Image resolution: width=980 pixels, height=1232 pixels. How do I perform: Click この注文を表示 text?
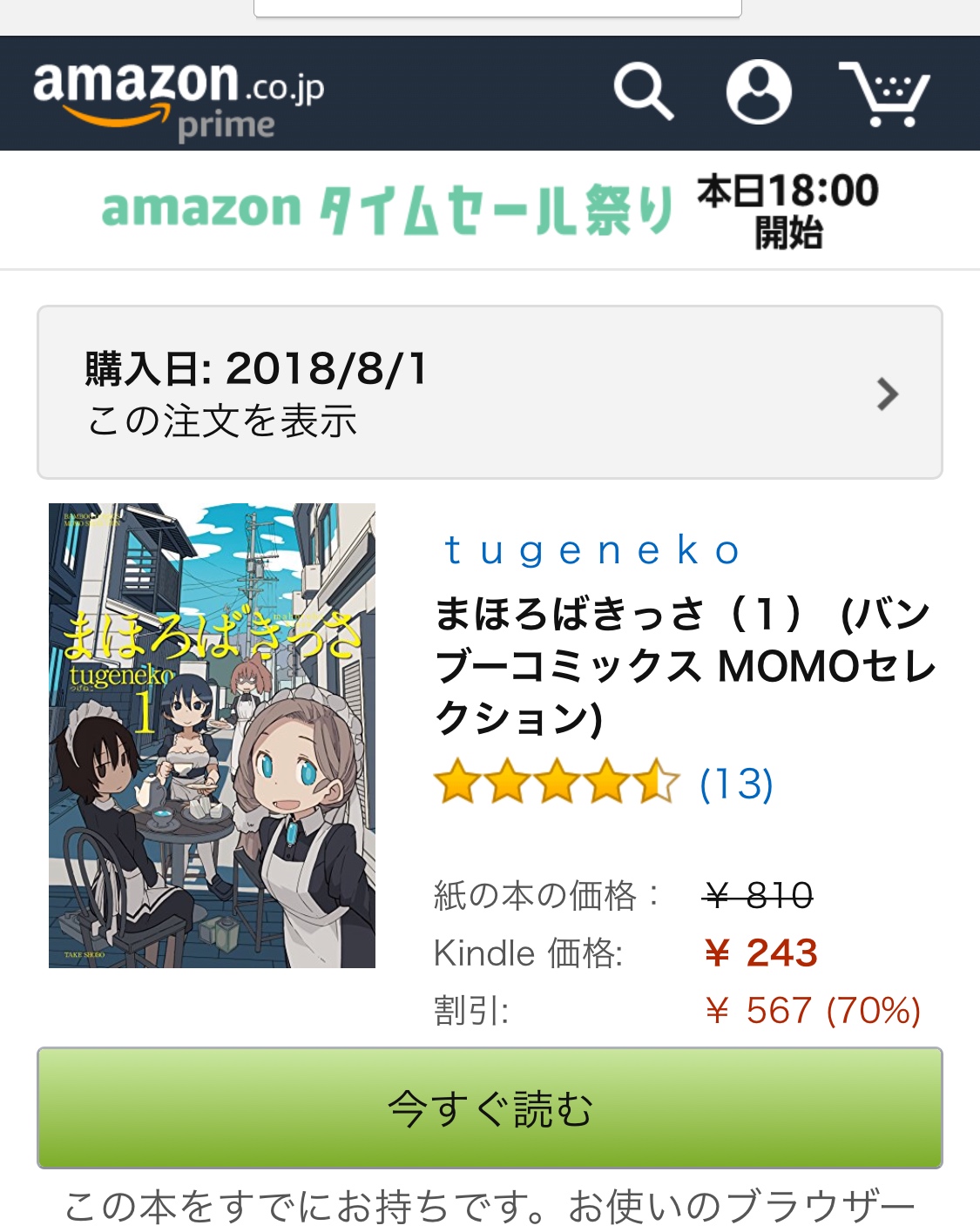[222, 421]
